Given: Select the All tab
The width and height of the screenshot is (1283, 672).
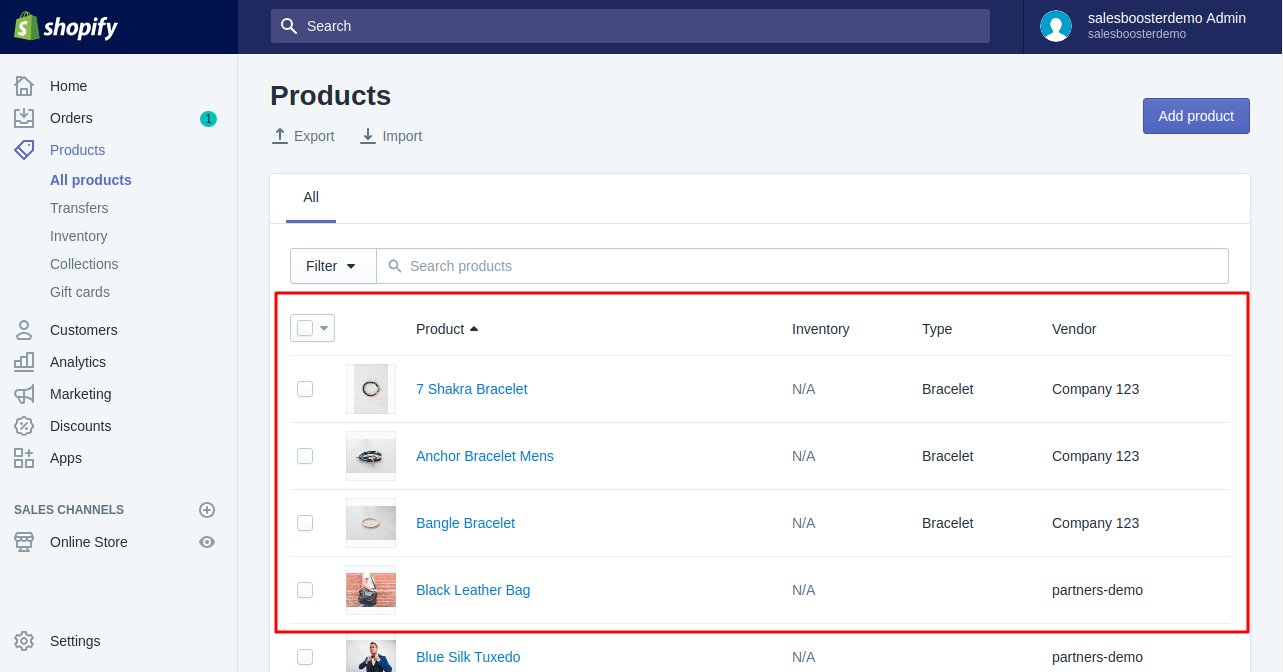Looking at the screenshot, I should click(311, 198).
